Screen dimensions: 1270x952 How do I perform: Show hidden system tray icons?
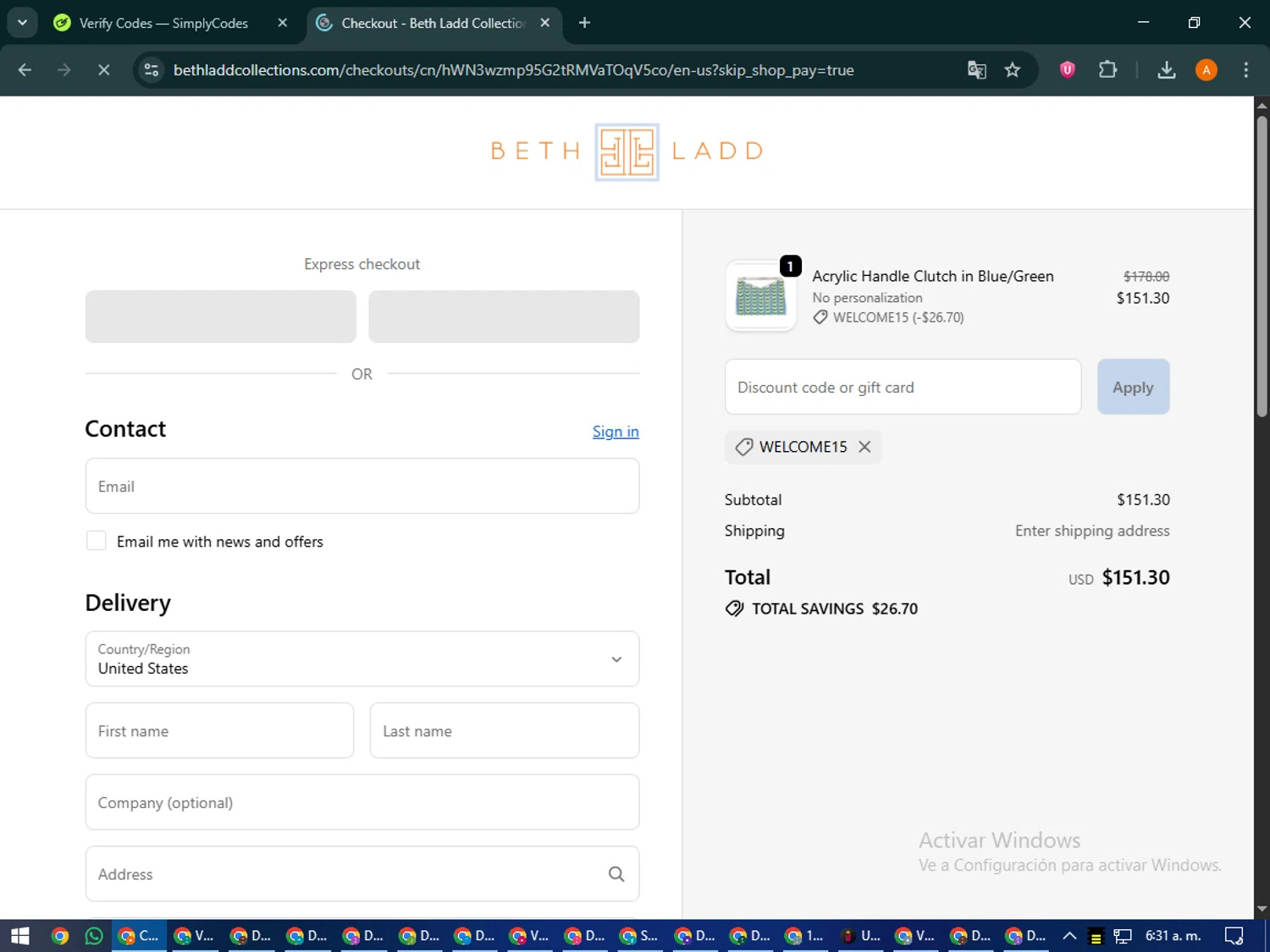coord(1069,936)
